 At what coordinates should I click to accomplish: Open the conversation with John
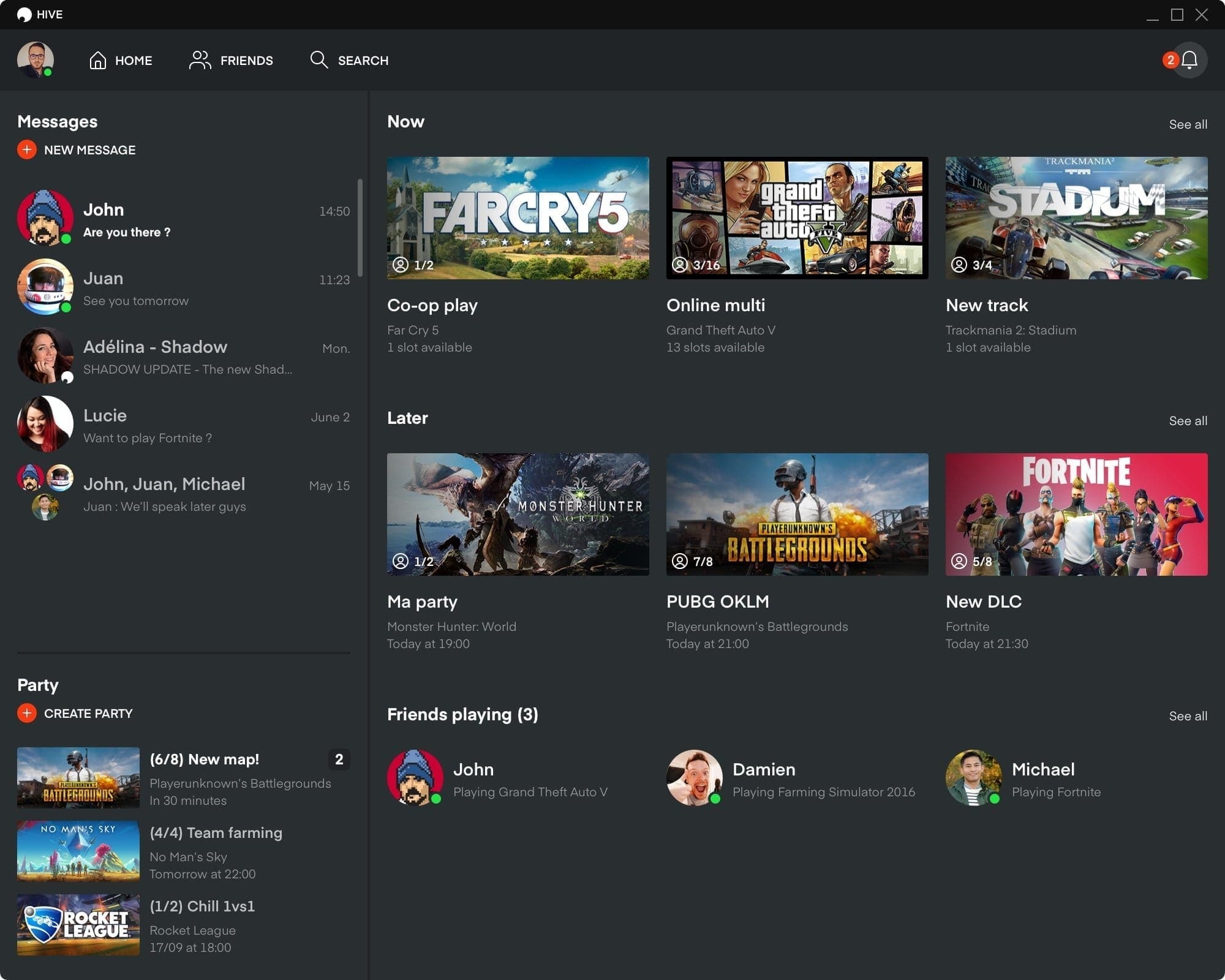pos(184,219)
